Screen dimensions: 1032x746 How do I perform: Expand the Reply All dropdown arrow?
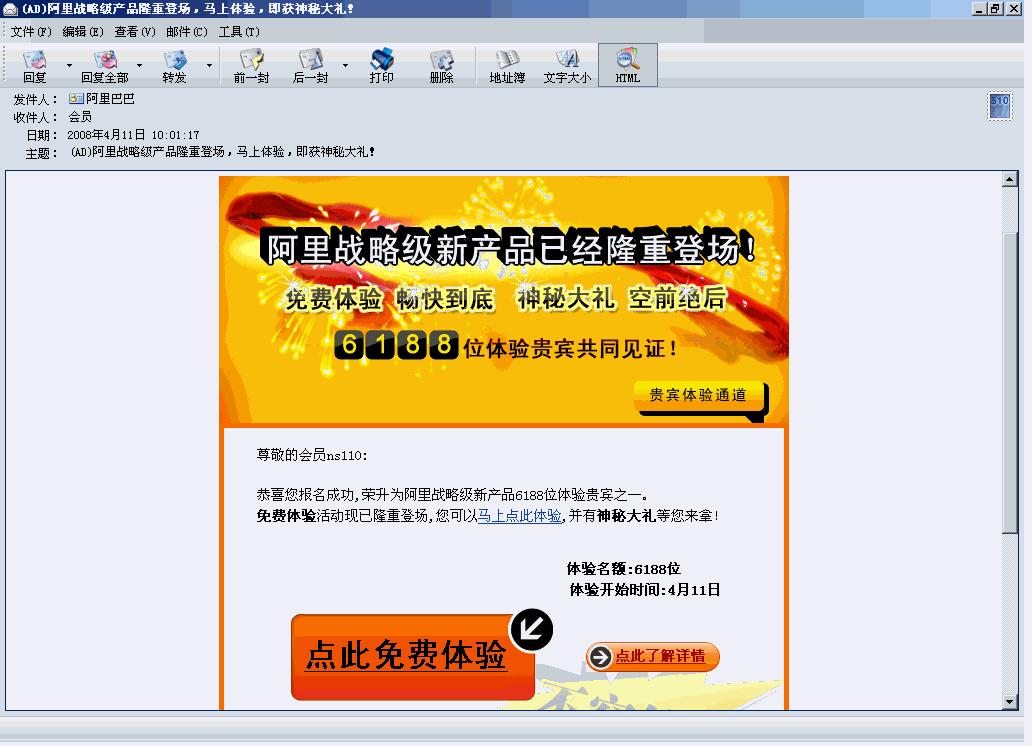(140, 65)
